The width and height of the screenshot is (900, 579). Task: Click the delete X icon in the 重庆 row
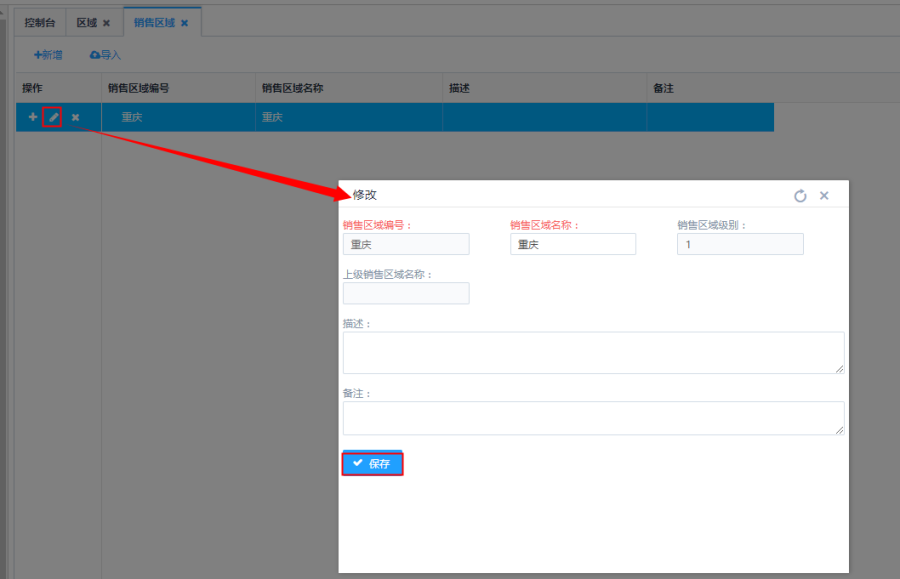(75, 117)
